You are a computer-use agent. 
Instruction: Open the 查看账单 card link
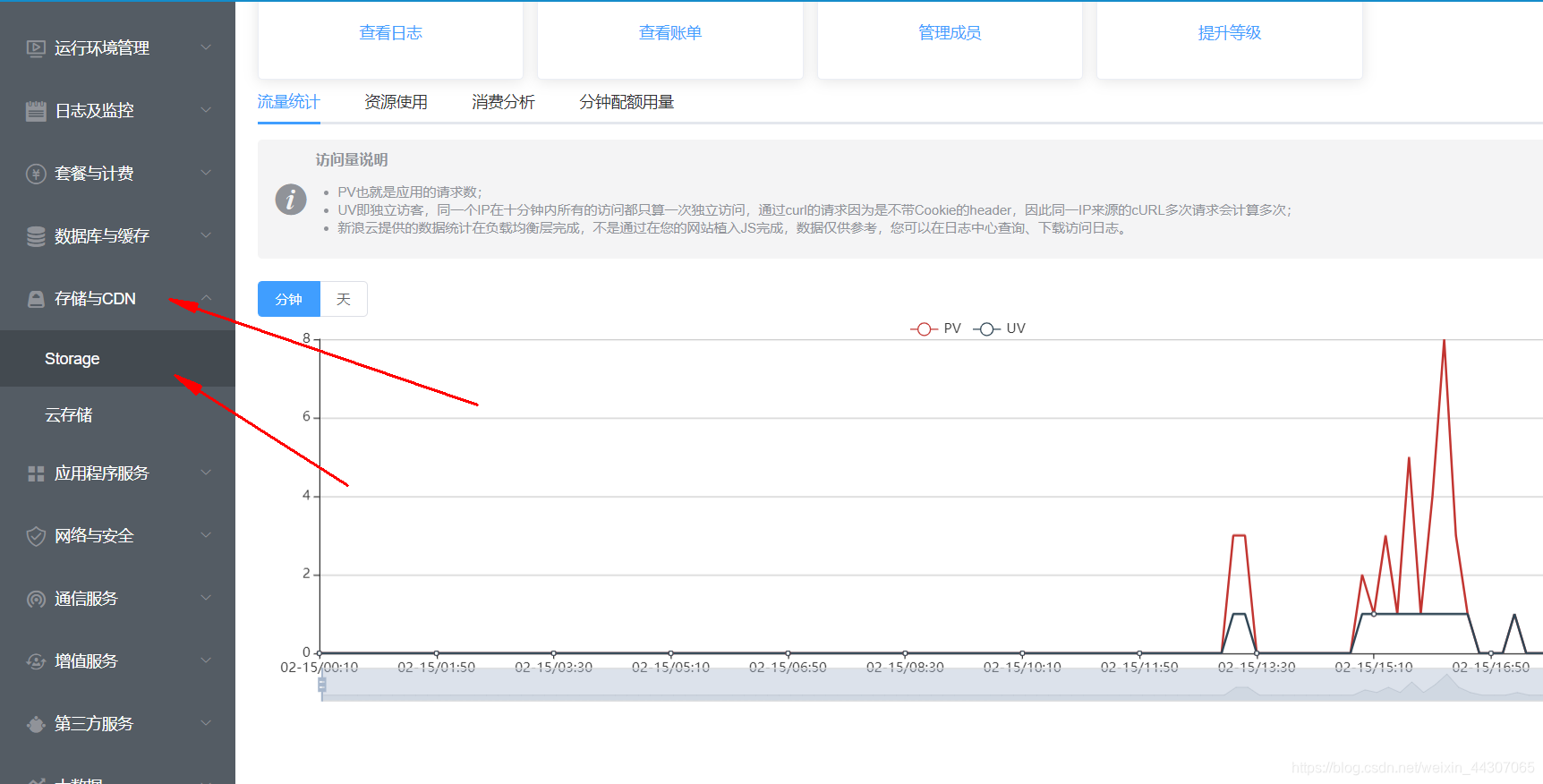click(670, 33)
